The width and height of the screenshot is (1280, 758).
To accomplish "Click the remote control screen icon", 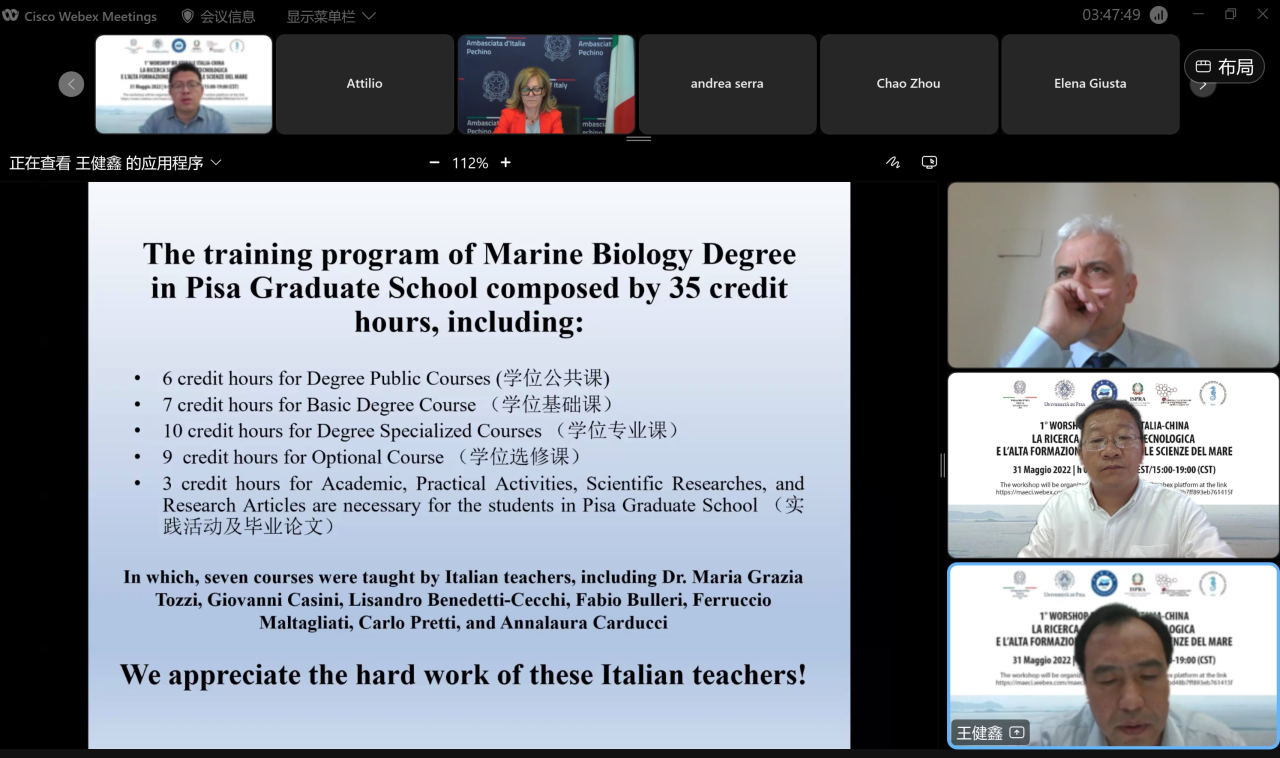I will (x=929, y=163).
